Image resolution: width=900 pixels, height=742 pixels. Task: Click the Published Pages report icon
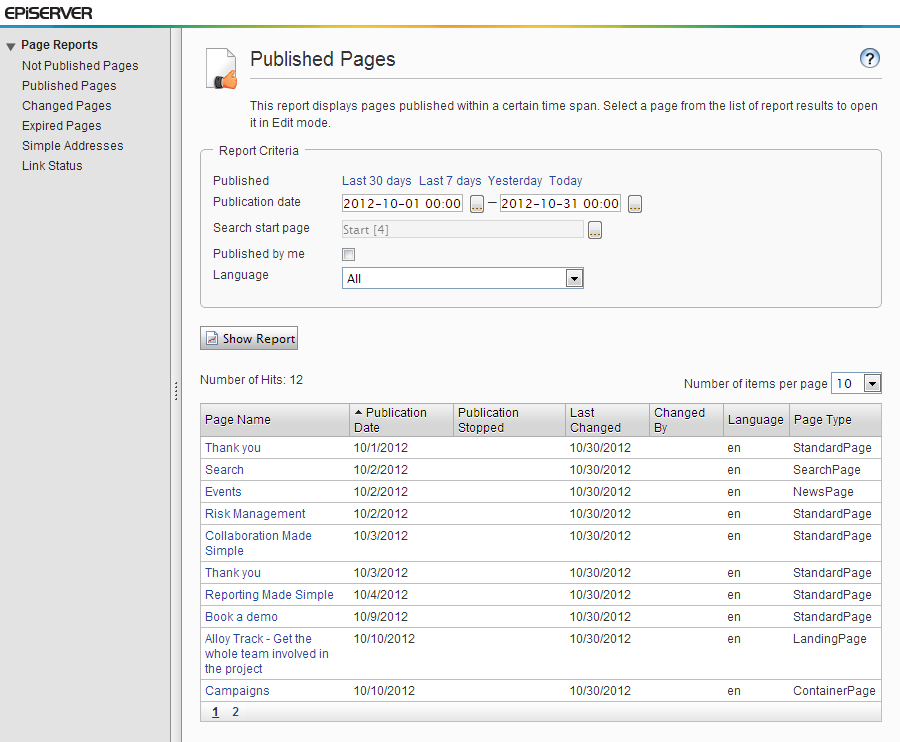pyautogui.click(x=222, y=68)
